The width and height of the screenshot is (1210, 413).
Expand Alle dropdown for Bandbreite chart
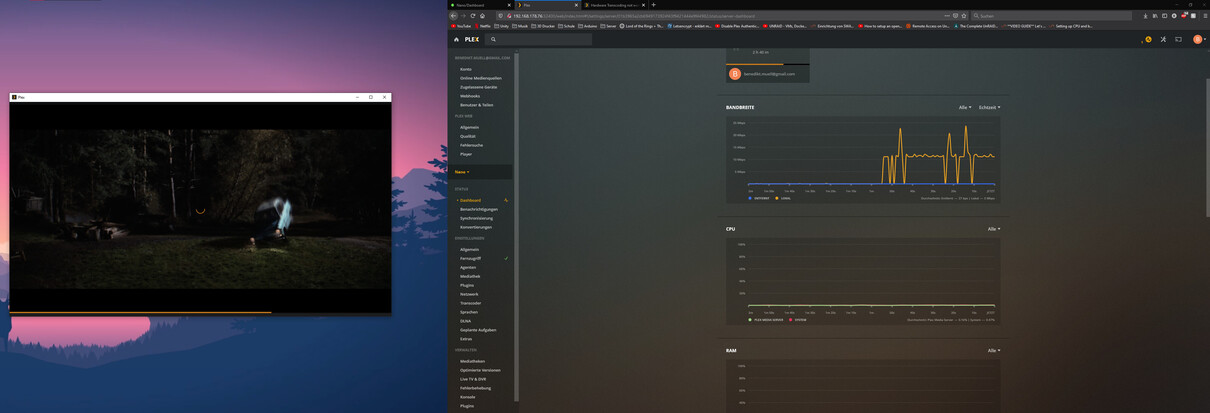coord(965,107)
